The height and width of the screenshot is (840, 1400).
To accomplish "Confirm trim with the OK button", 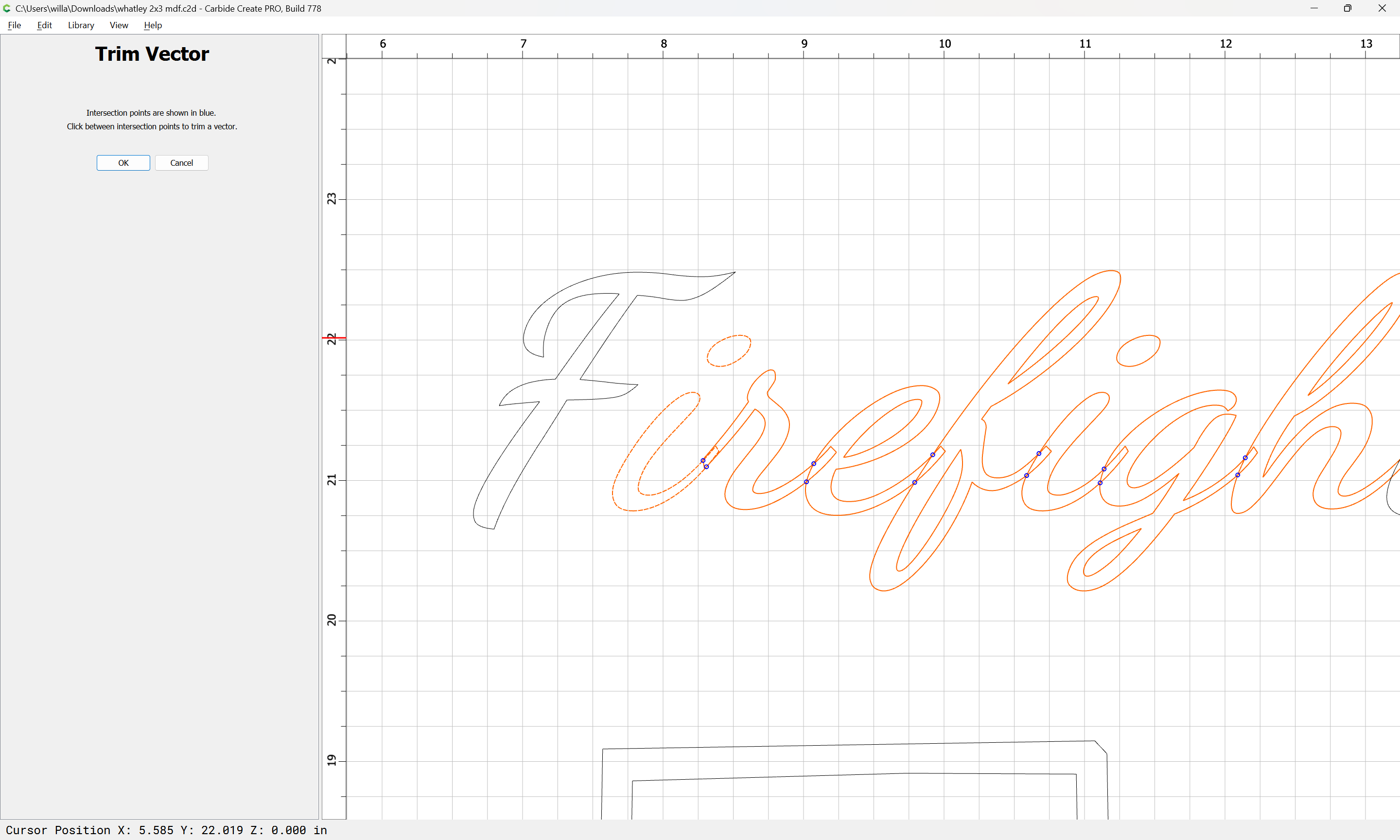I will coord(123,163).
